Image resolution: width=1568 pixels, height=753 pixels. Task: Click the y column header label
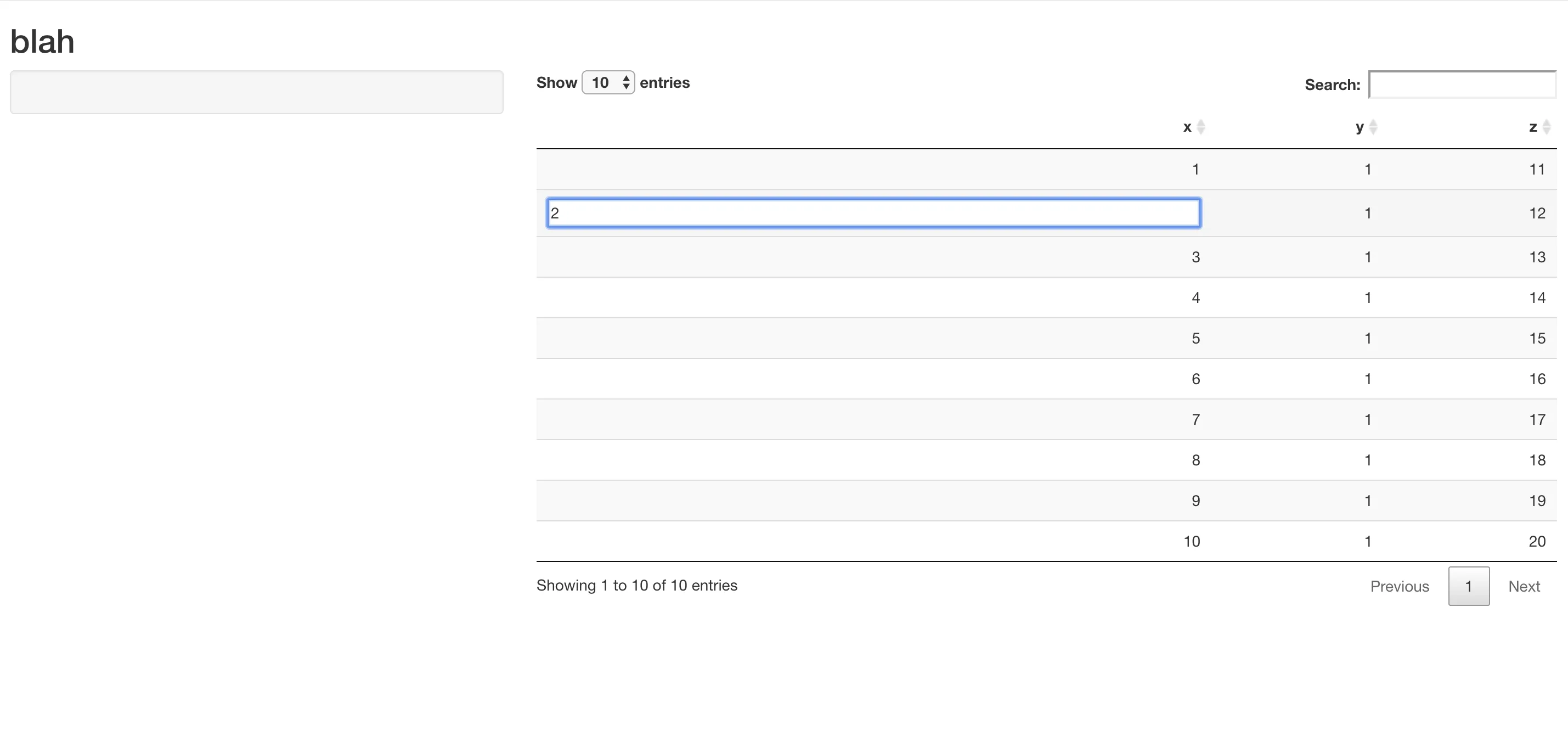(x=1359, y=127)
